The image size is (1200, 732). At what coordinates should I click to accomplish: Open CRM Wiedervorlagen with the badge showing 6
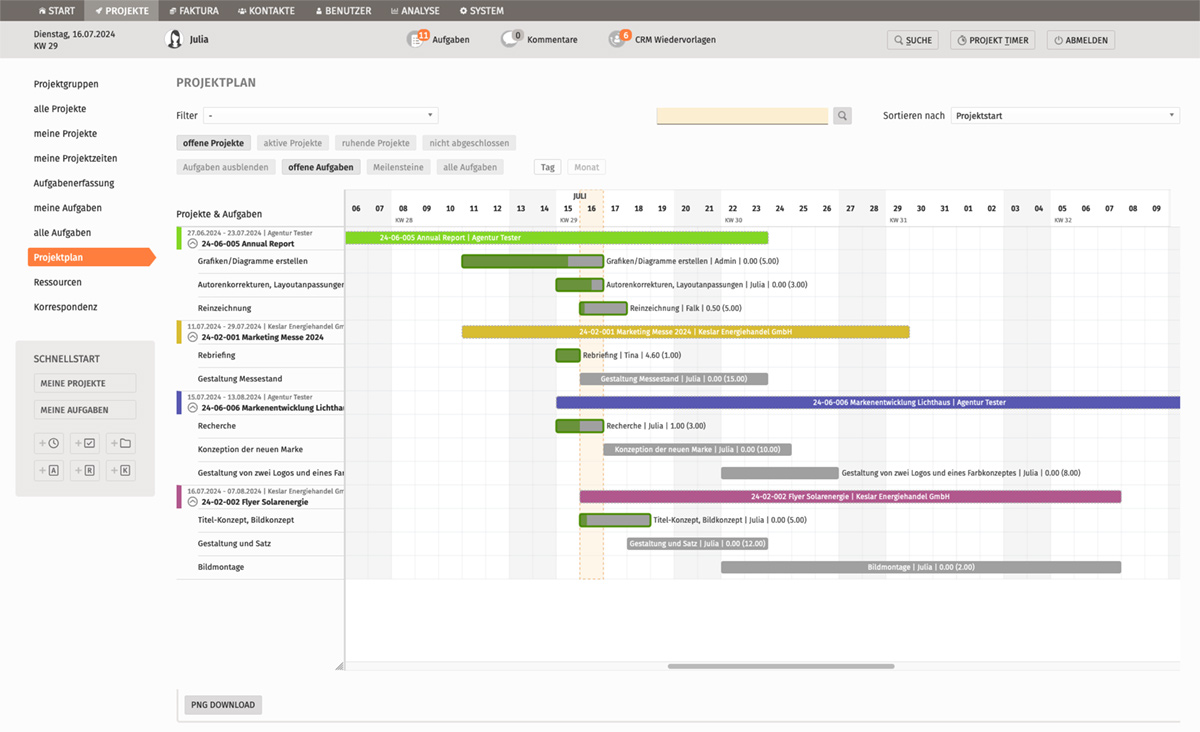coord(619,39)
